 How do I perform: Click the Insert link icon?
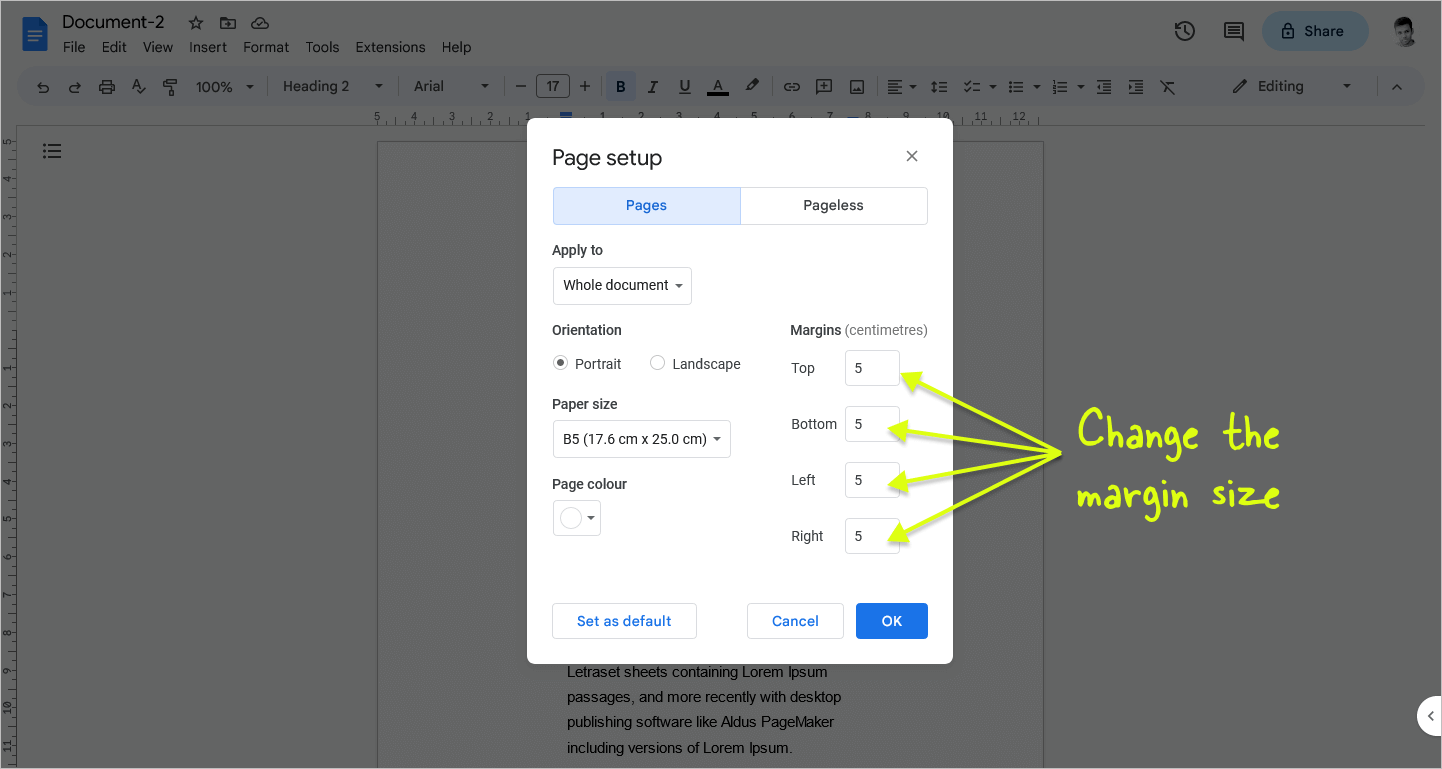pyautogui.click(x=791, y=86)
